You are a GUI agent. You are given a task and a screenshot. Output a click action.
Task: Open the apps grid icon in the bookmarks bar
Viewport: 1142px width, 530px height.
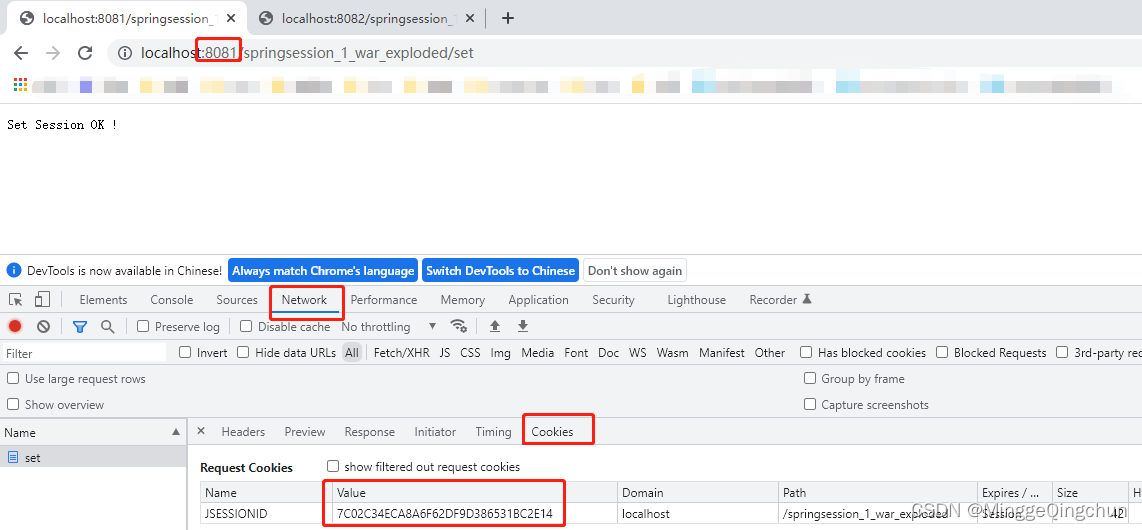(x=20, y=85)
